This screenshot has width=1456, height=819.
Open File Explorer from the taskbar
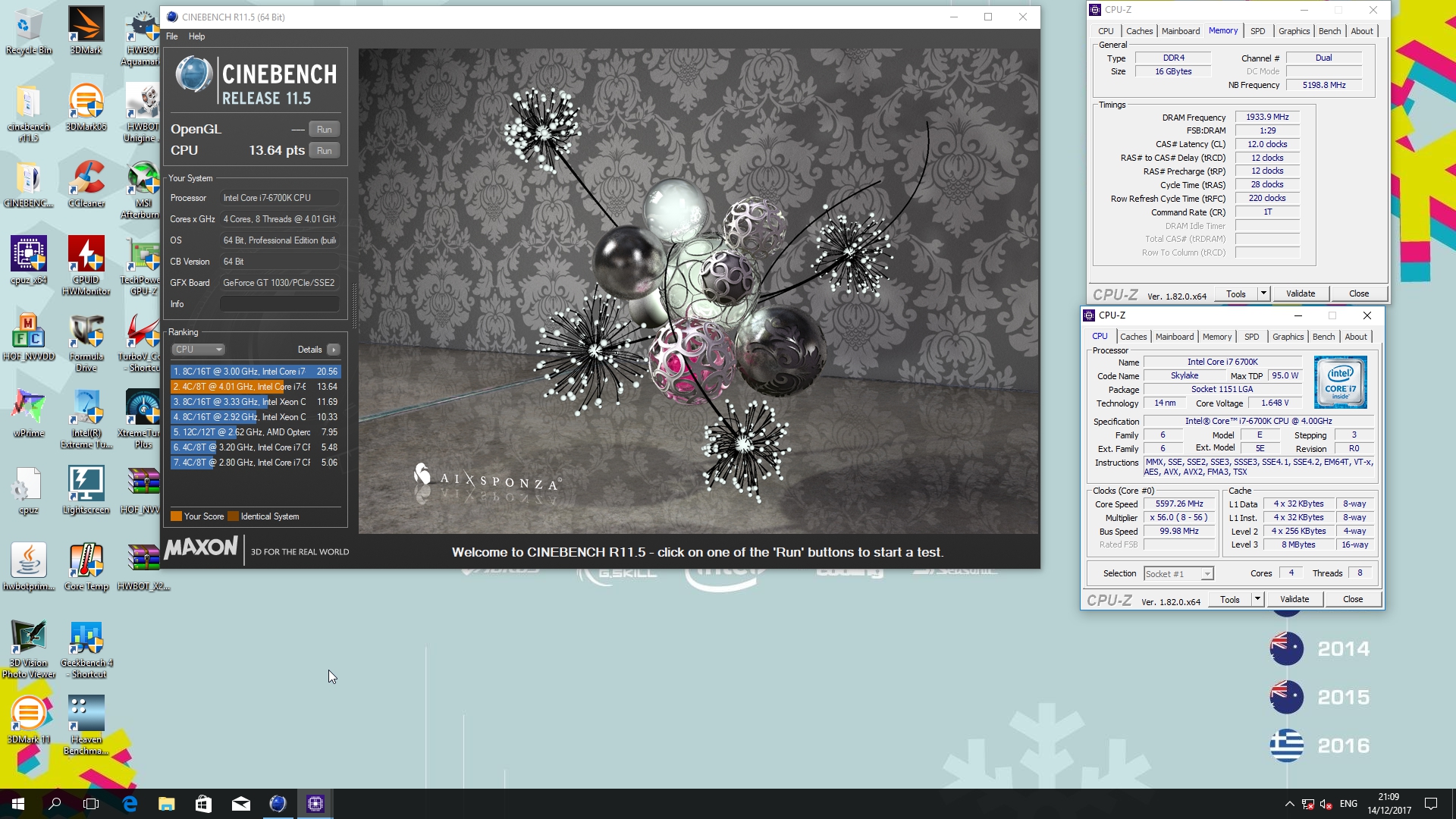(x=167, y=804)
